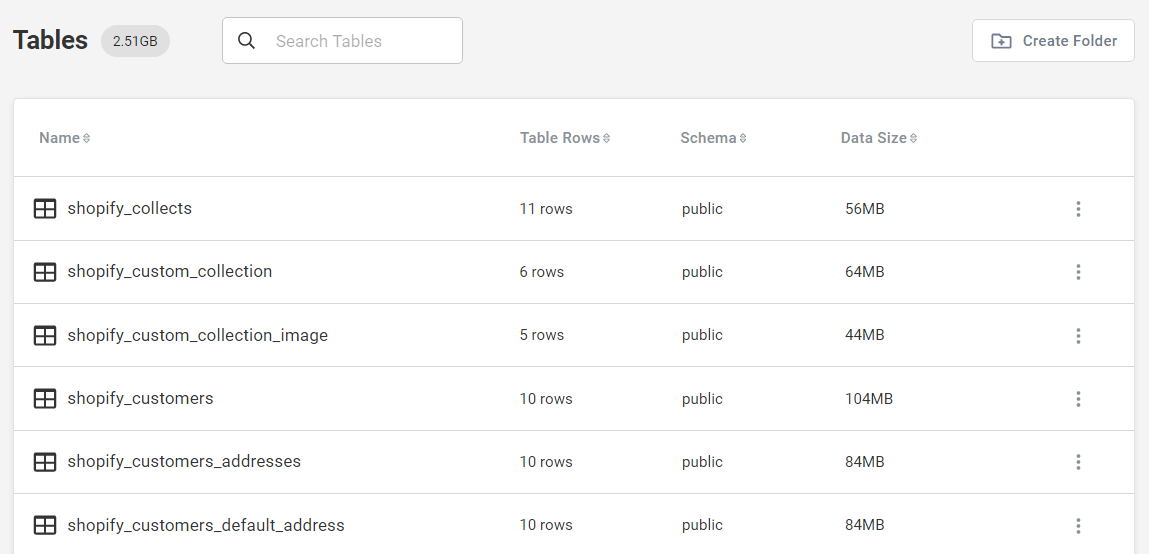
Task: Click the Tables page heading
Action: pyautogui.click(x=51, y=40)
